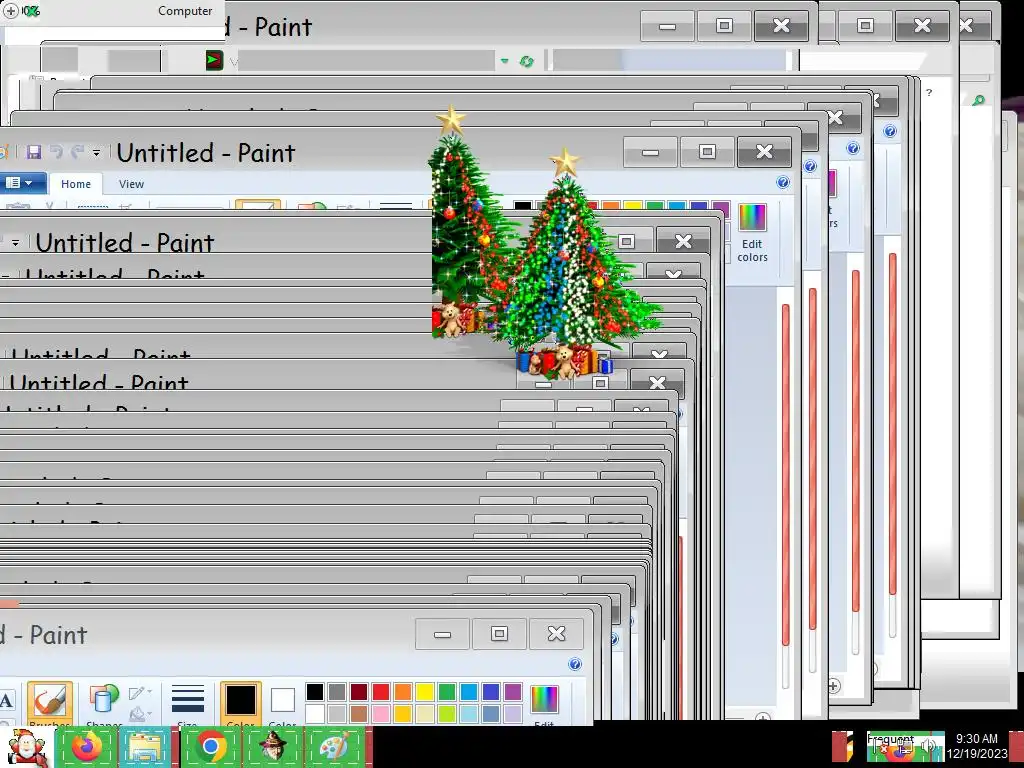Select the Brushes tool in bottom Paint window
The width and height of the screenshot is (1024, 768).
50,704
